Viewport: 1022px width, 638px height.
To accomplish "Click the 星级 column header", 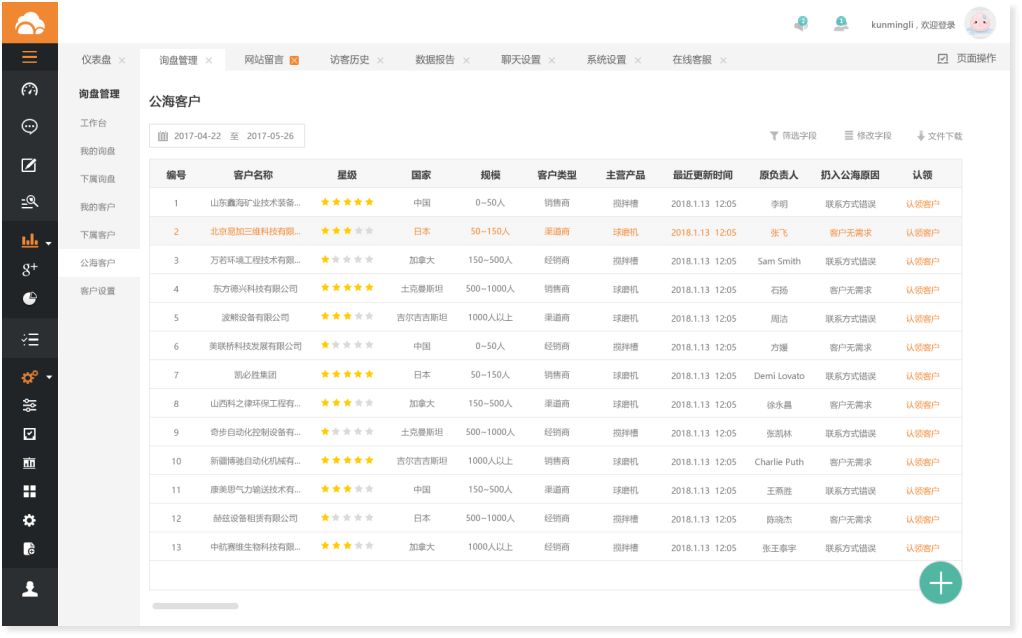I will click(347, 175).
